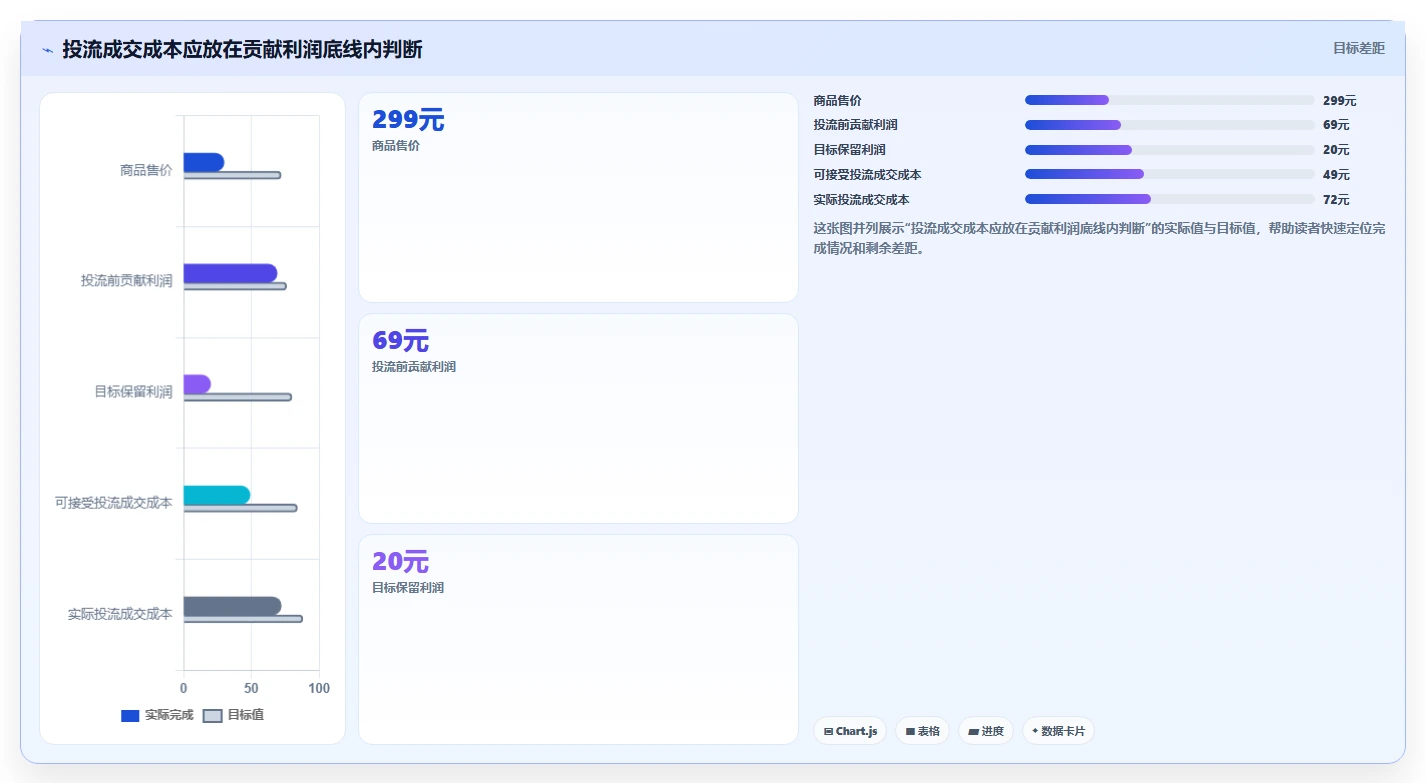Screen dimensions: 1426x783
Task: Click the 299元 data card
Action: [578, 197]
